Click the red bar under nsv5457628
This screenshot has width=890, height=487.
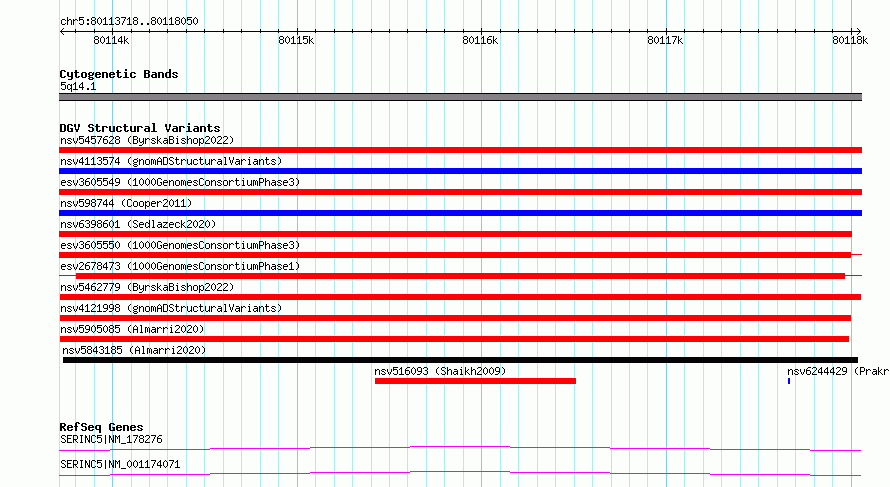pos(460,150)
